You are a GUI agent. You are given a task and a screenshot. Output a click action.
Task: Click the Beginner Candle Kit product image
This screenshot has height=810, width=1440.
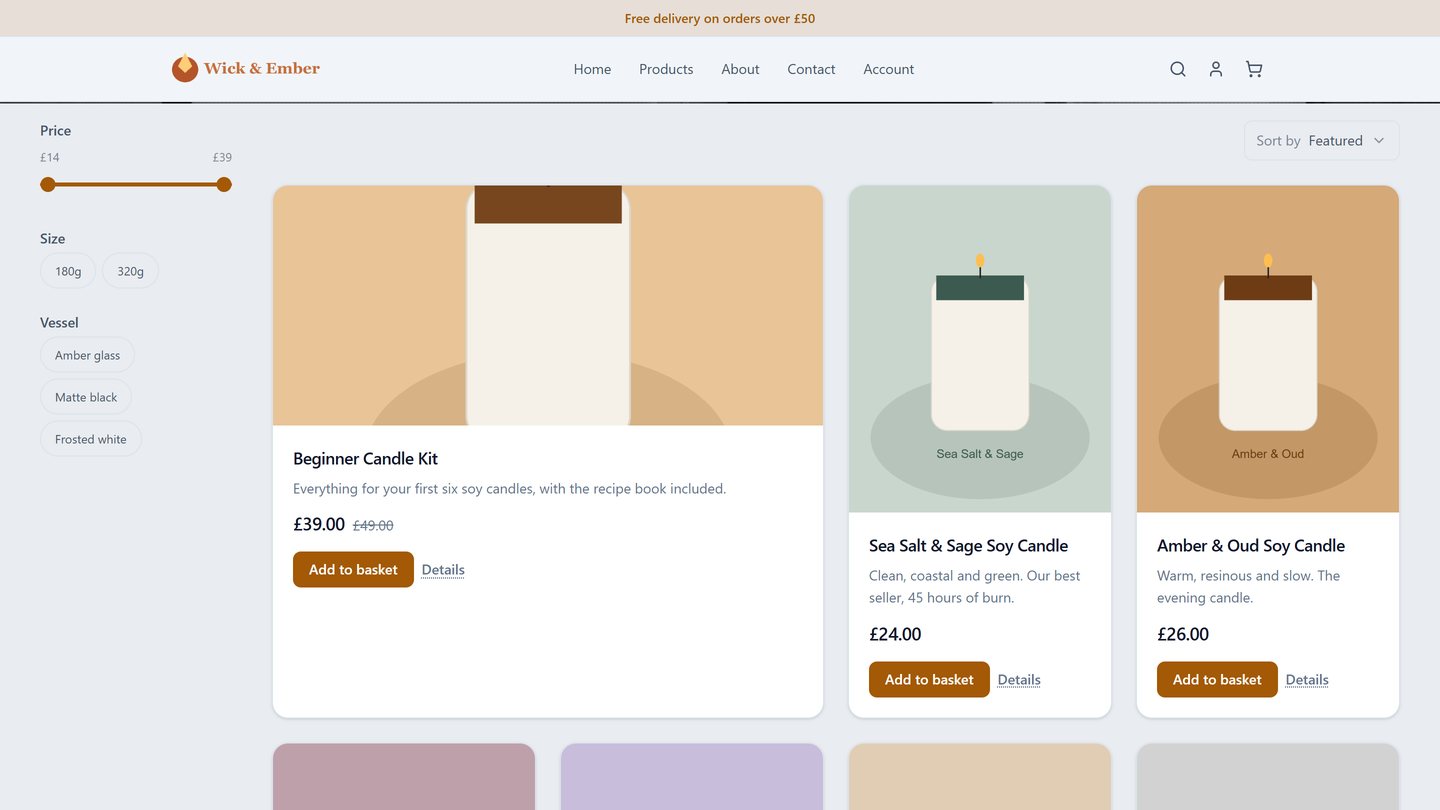coord(548,306)
